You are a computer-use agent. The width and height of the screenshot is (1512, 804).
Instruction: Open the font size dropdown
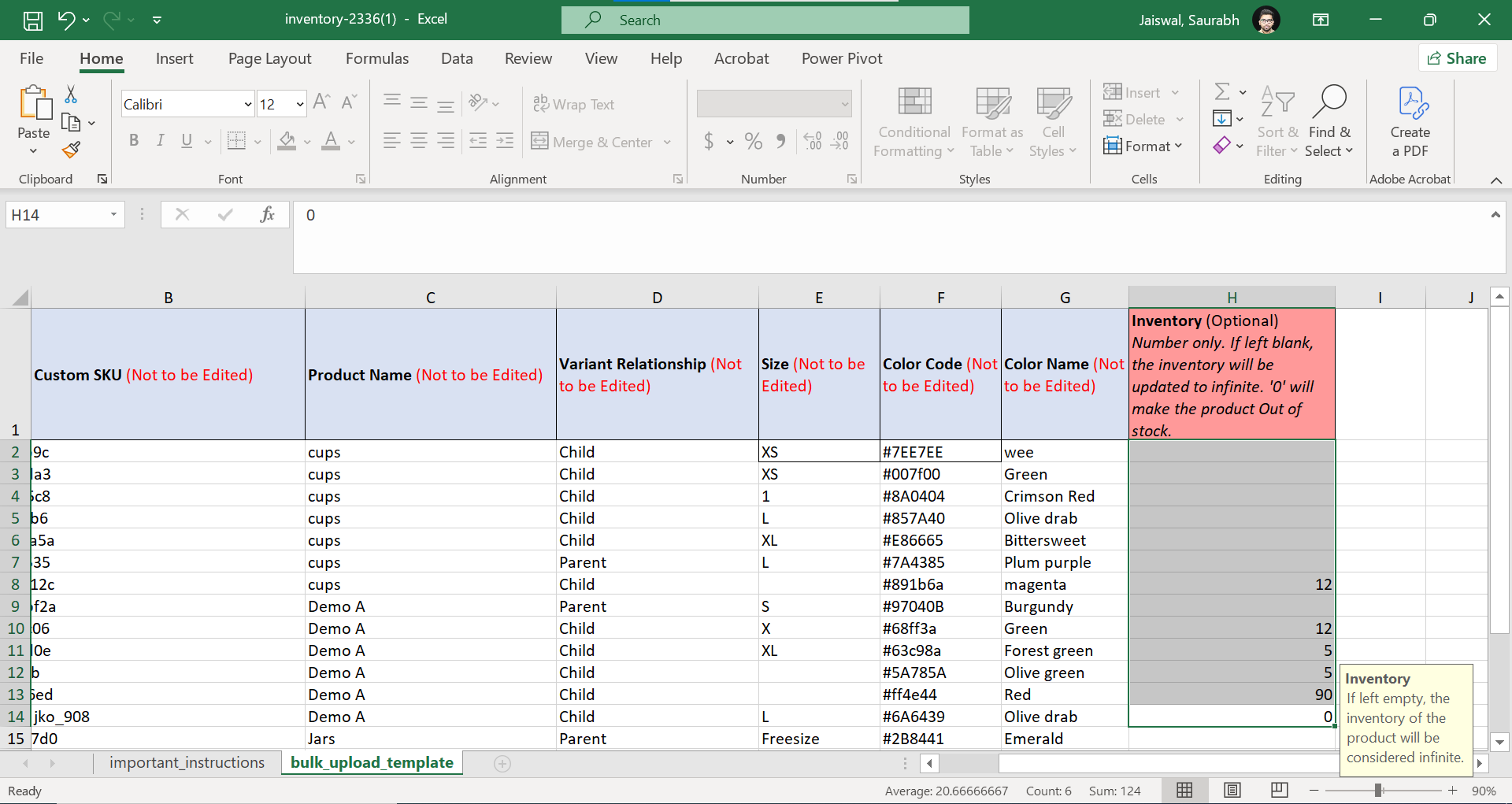299,104
